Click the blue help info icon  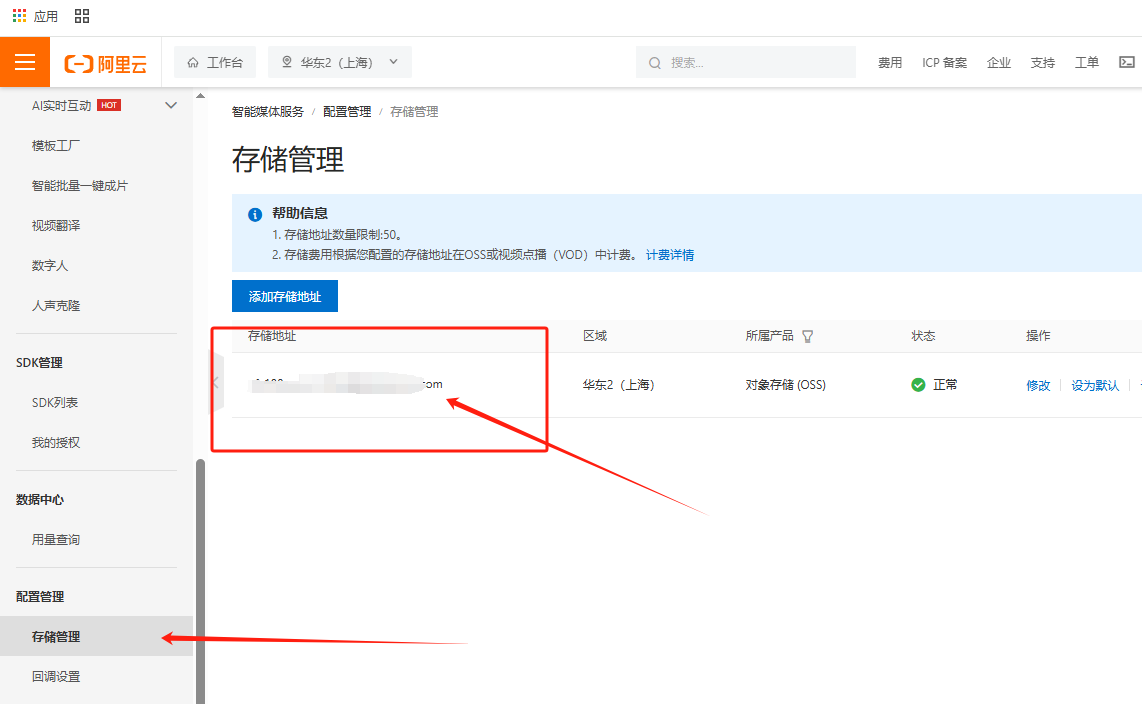tap(255, 215)
